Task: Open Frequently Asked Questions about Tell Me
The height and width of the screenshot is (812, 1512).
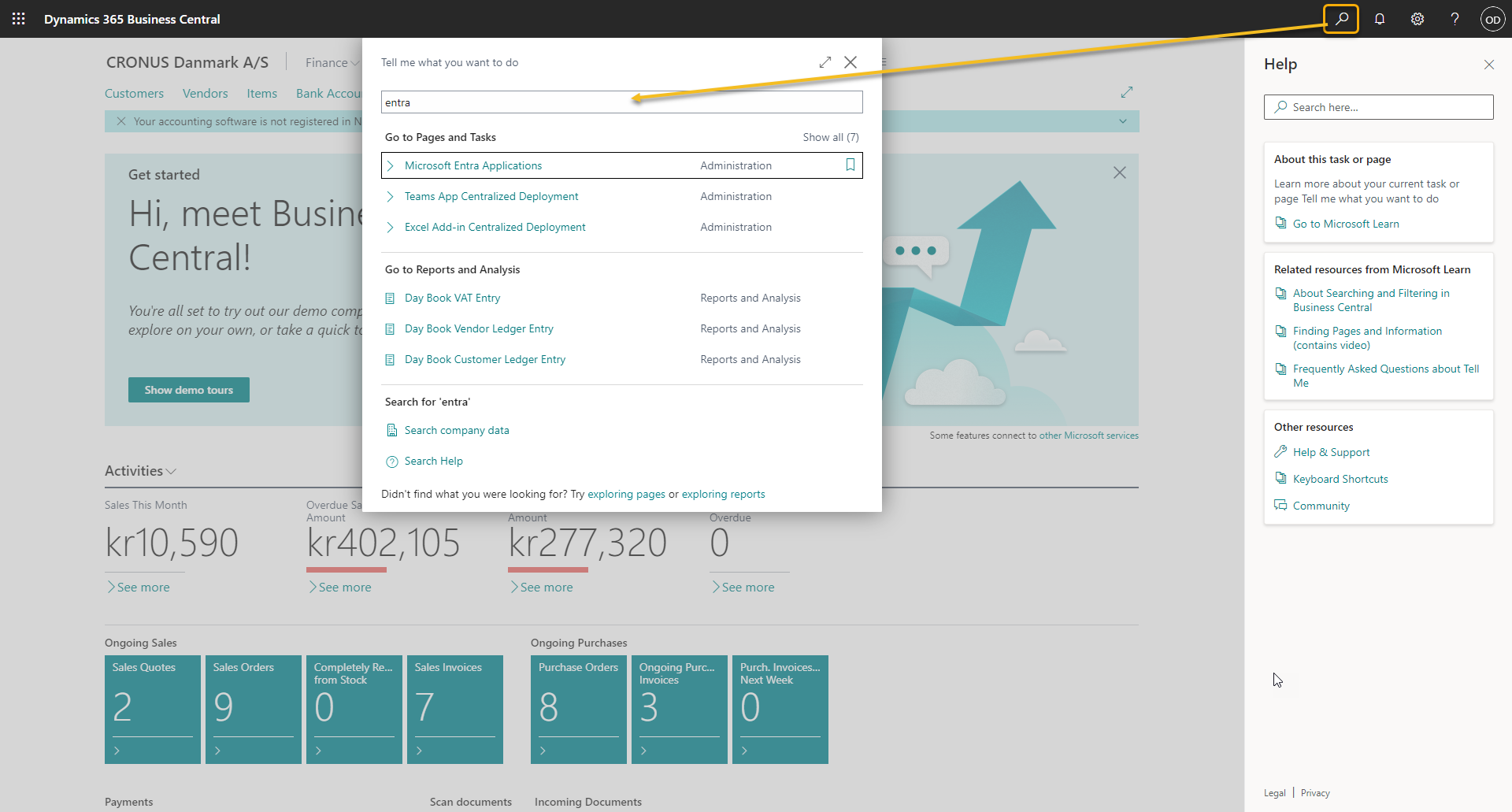Action: 1386,376
